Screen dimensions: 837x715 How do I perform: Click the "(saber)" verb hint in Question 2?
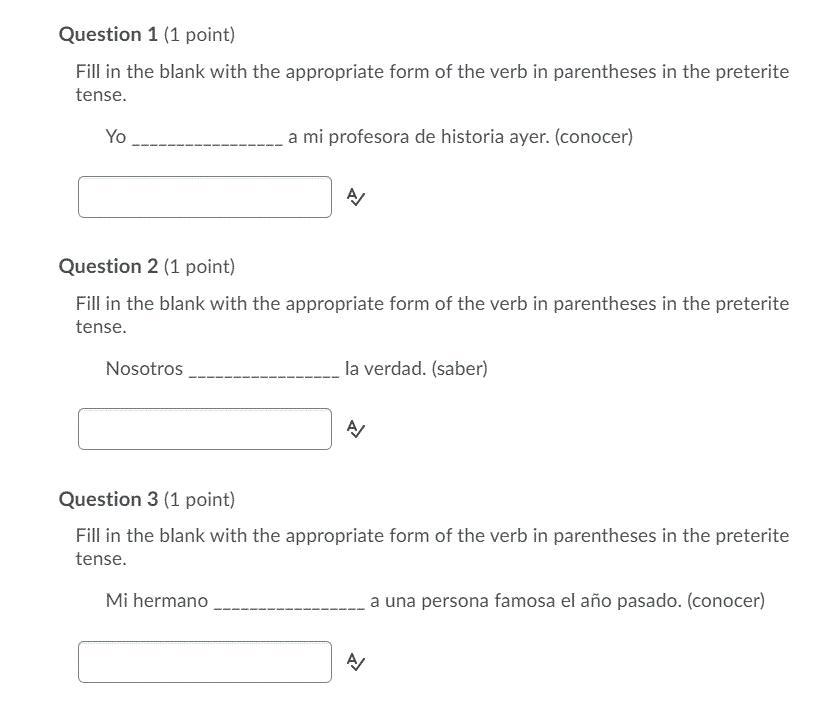(459, 369)
